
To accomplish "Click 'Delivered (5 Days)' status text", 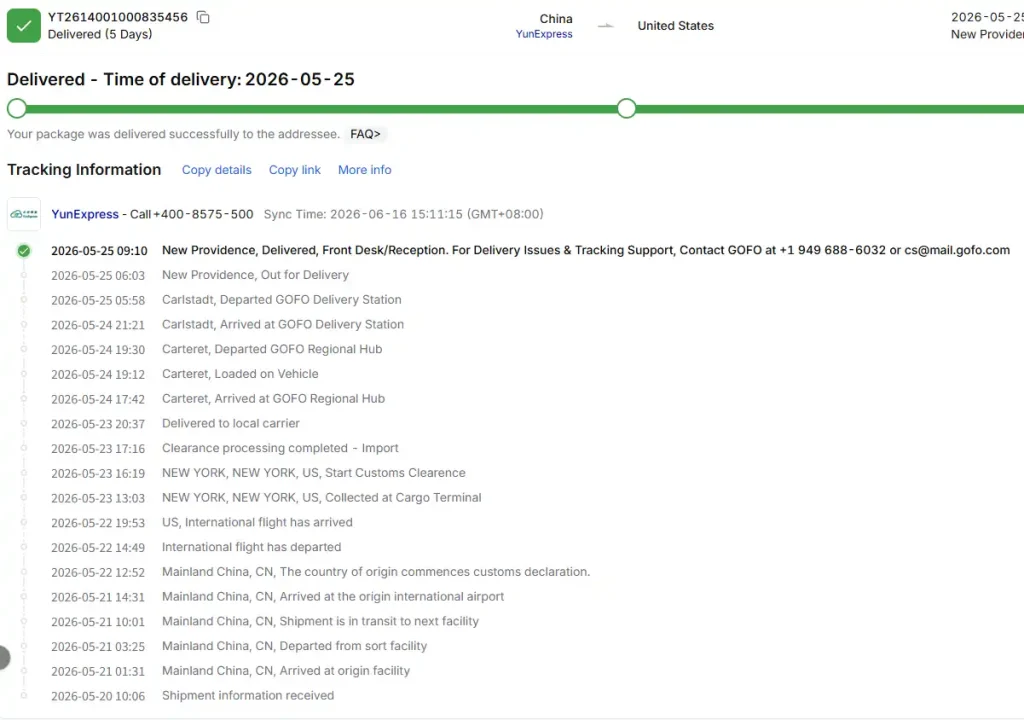I will 100,34.
